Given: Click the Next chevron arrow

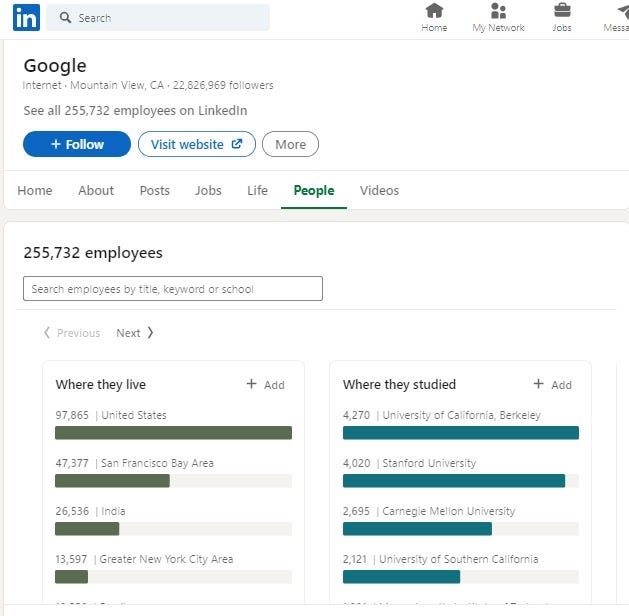Looking at the screenshot, I should tap(150, 332).
